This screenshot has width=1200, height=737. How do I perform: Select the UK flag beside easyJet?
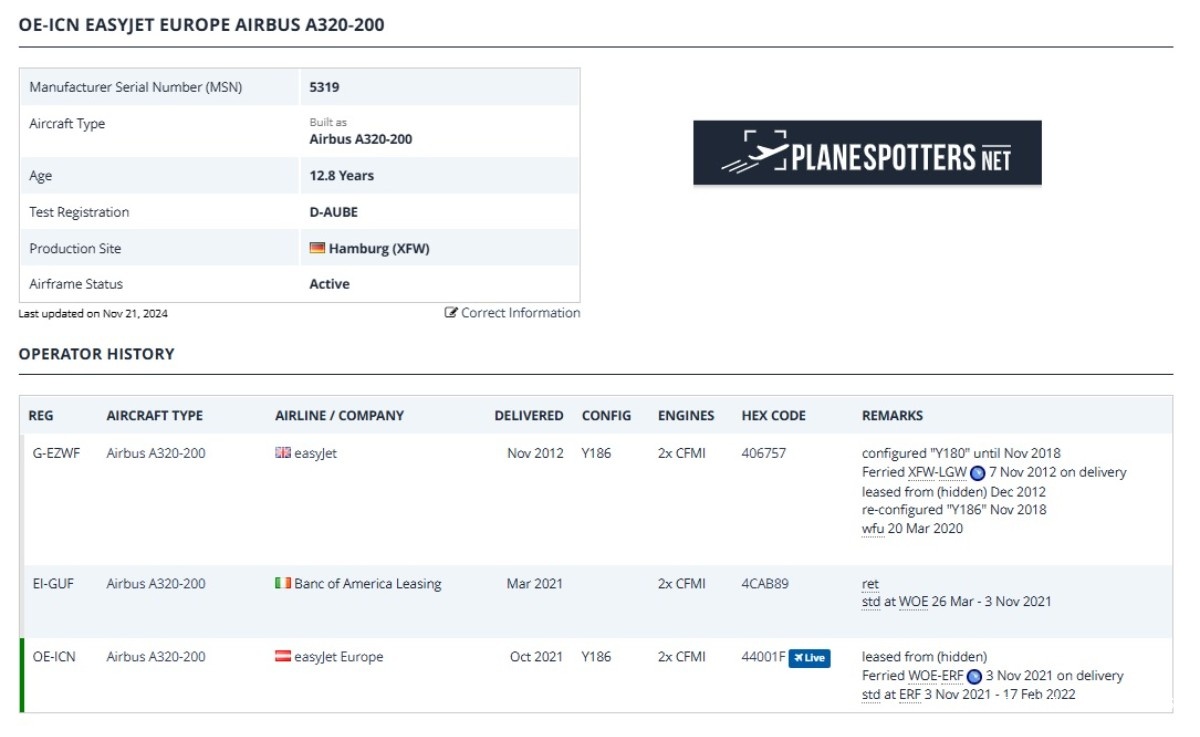(283, 453)
